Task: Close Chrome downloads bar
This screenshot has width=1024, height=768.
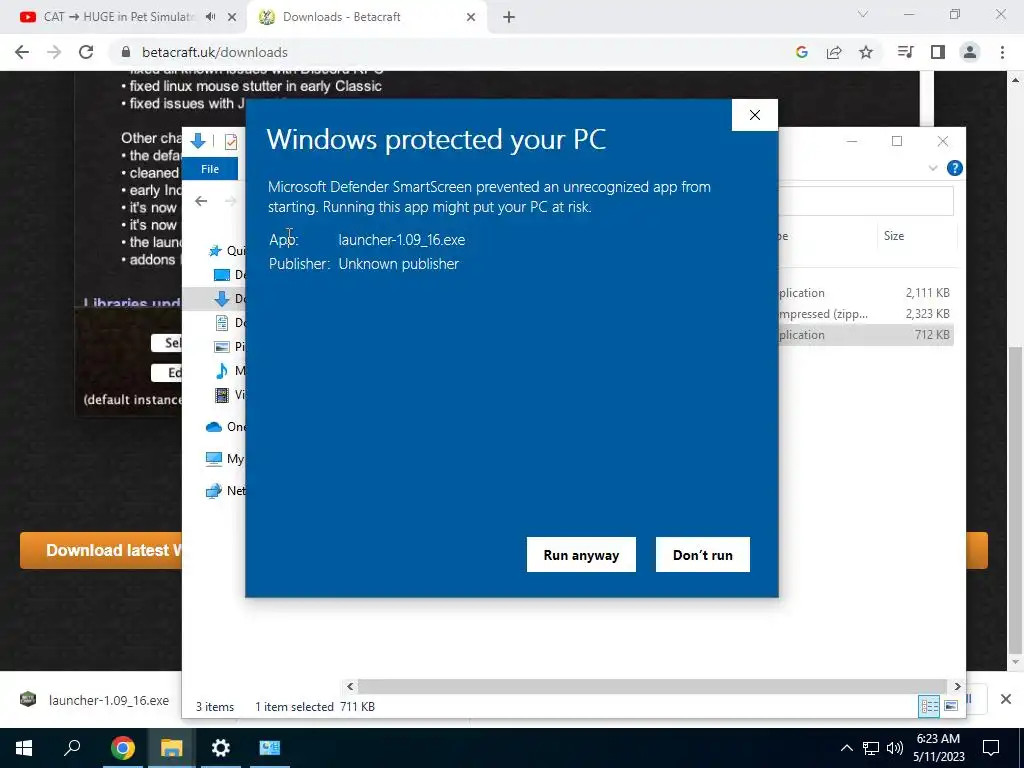Action: point(1006,699)
